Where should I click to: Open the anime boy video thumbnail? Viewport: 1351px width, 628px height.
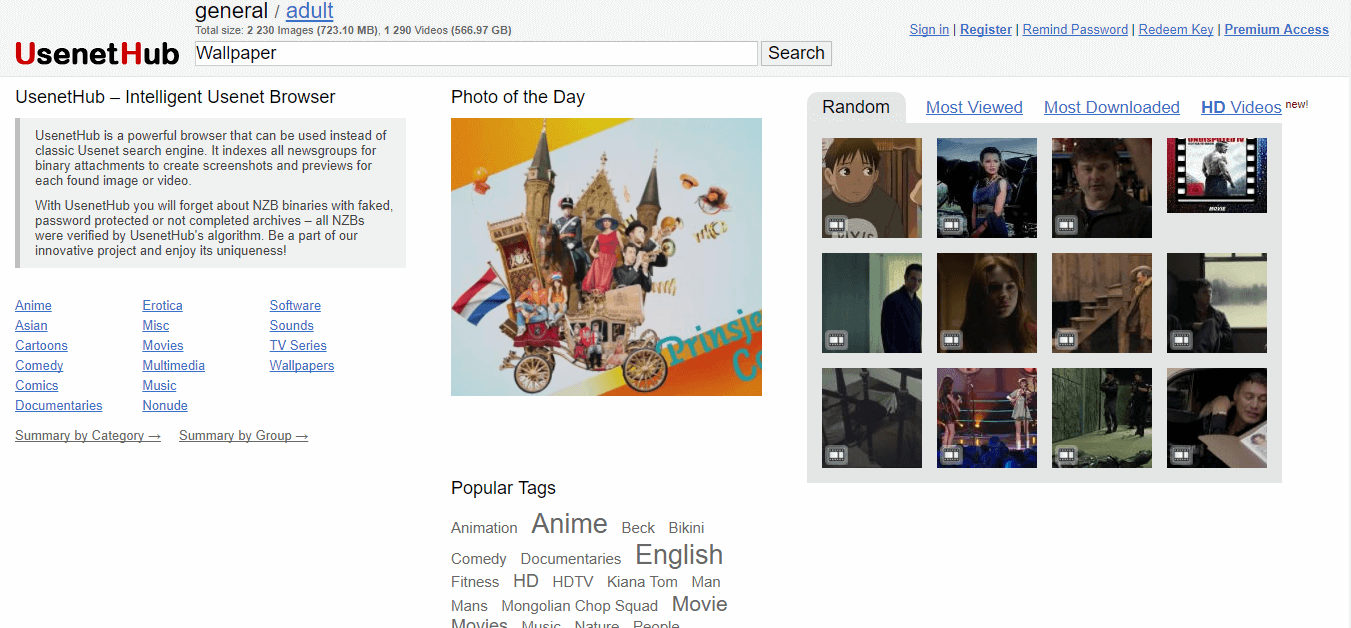tap(871, 187)
